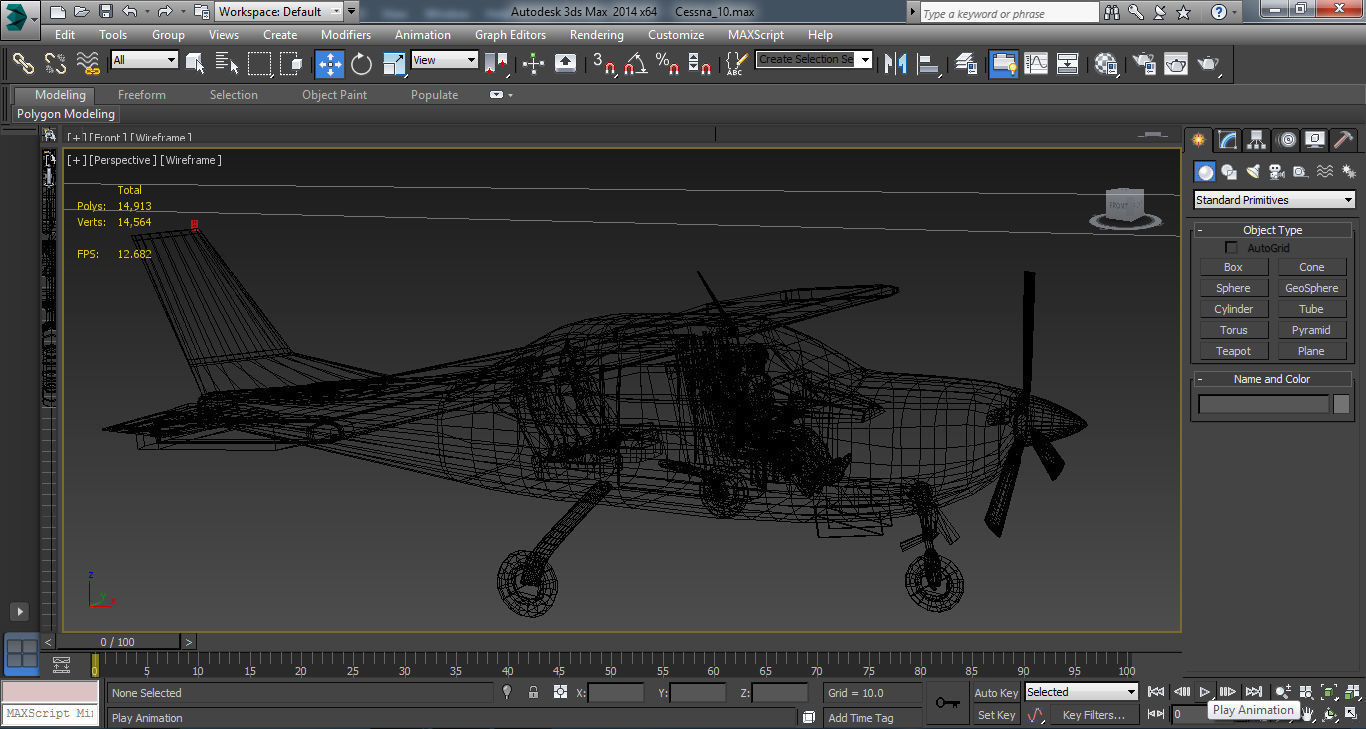This screenshot has width=1366, height=729.
Task: Open the Modify command panel tab
Action: 1227,140
